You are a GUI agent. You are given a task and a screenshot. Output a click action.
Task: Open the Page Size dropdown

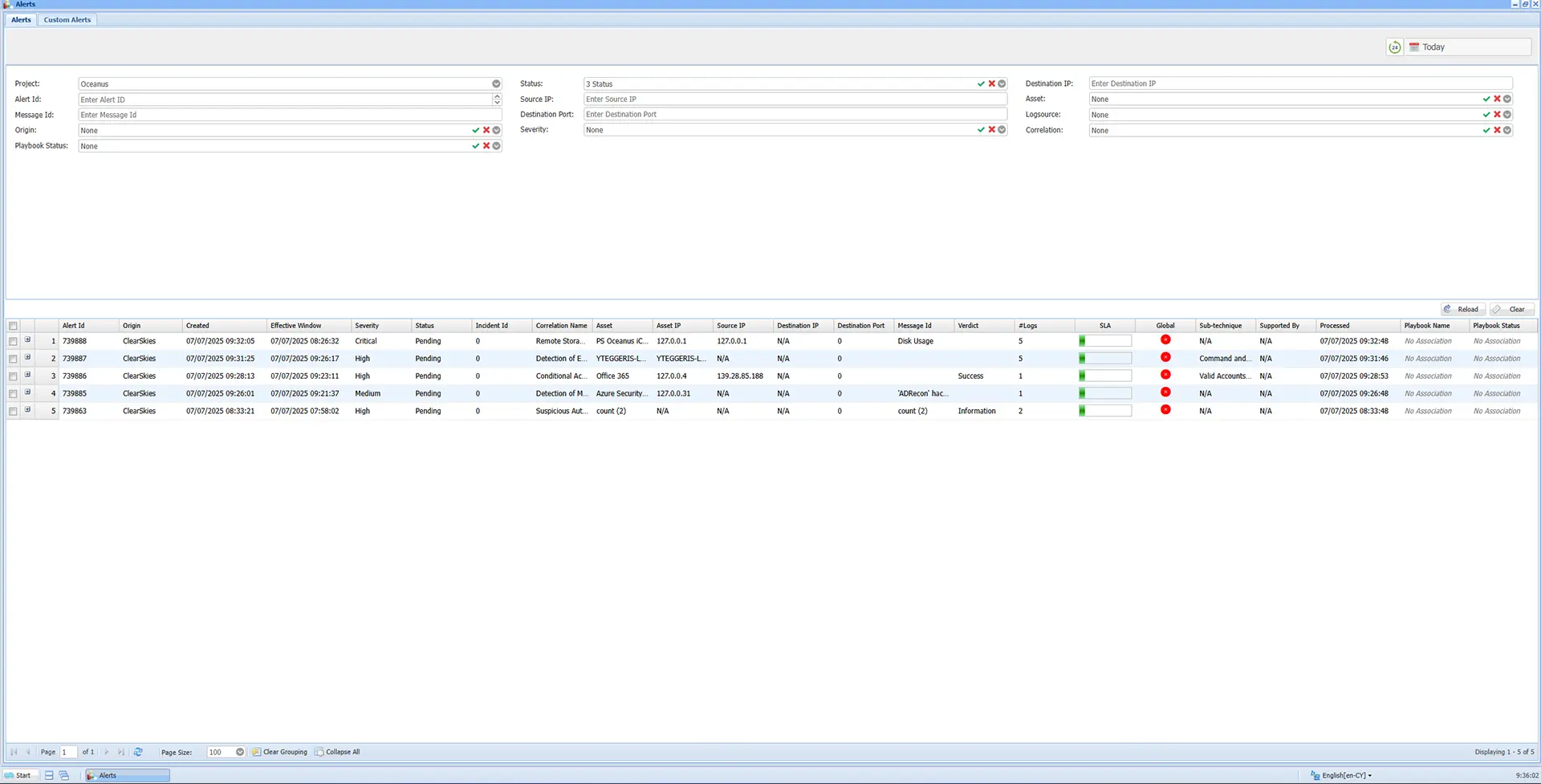click(x=239, y=752)
